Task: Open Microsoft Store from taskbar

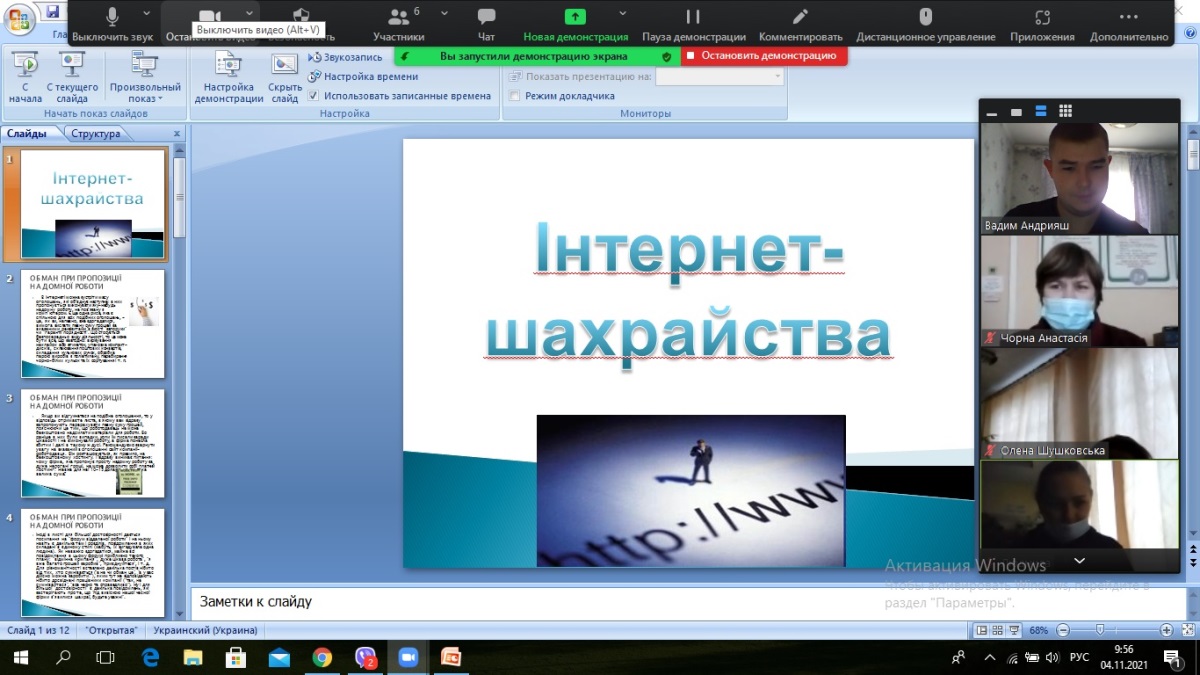Action: click(236, 657)
